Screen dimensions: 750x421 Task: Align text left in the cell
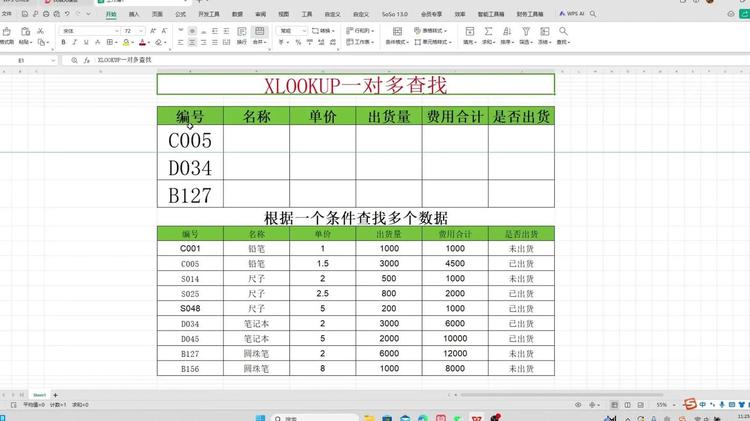point(181,42)
